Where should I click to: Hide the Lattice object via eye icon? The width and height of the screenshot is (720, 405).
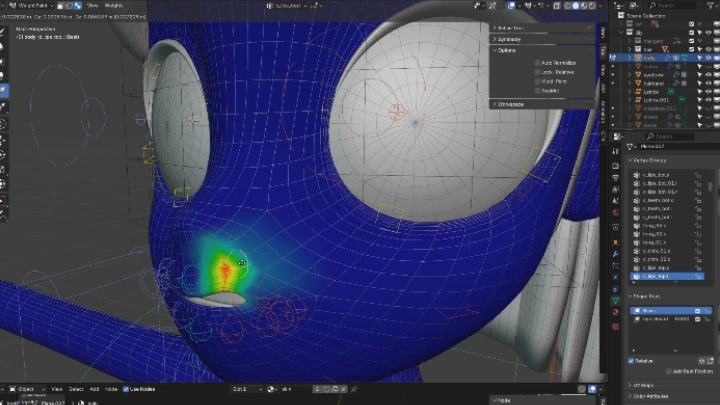coord(709,91)
